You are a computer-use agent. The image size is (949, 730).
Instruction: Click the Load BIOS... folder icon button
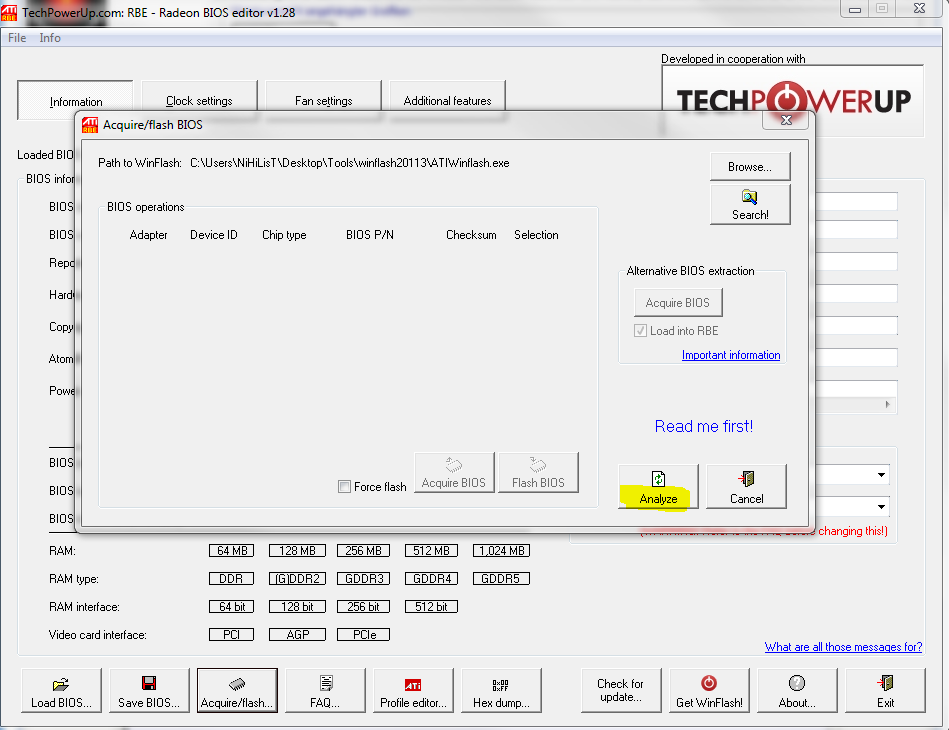[x=61, y=691]
